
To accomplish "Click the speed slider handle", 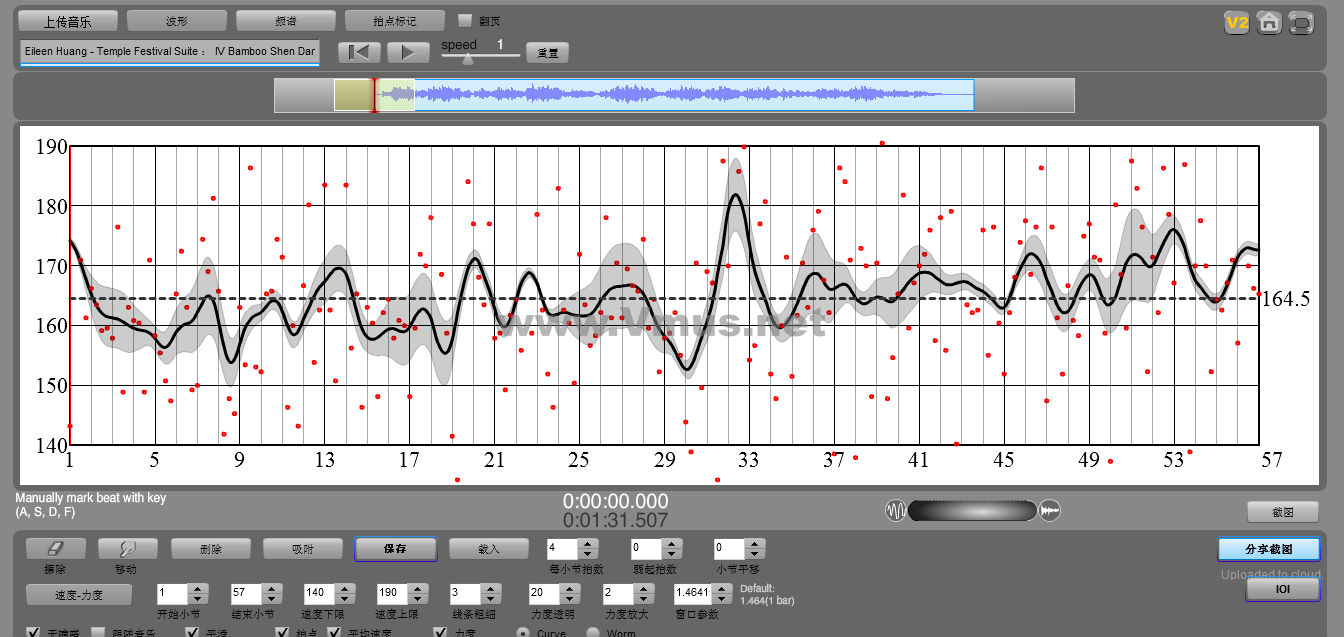I will [x=467, y=59].
